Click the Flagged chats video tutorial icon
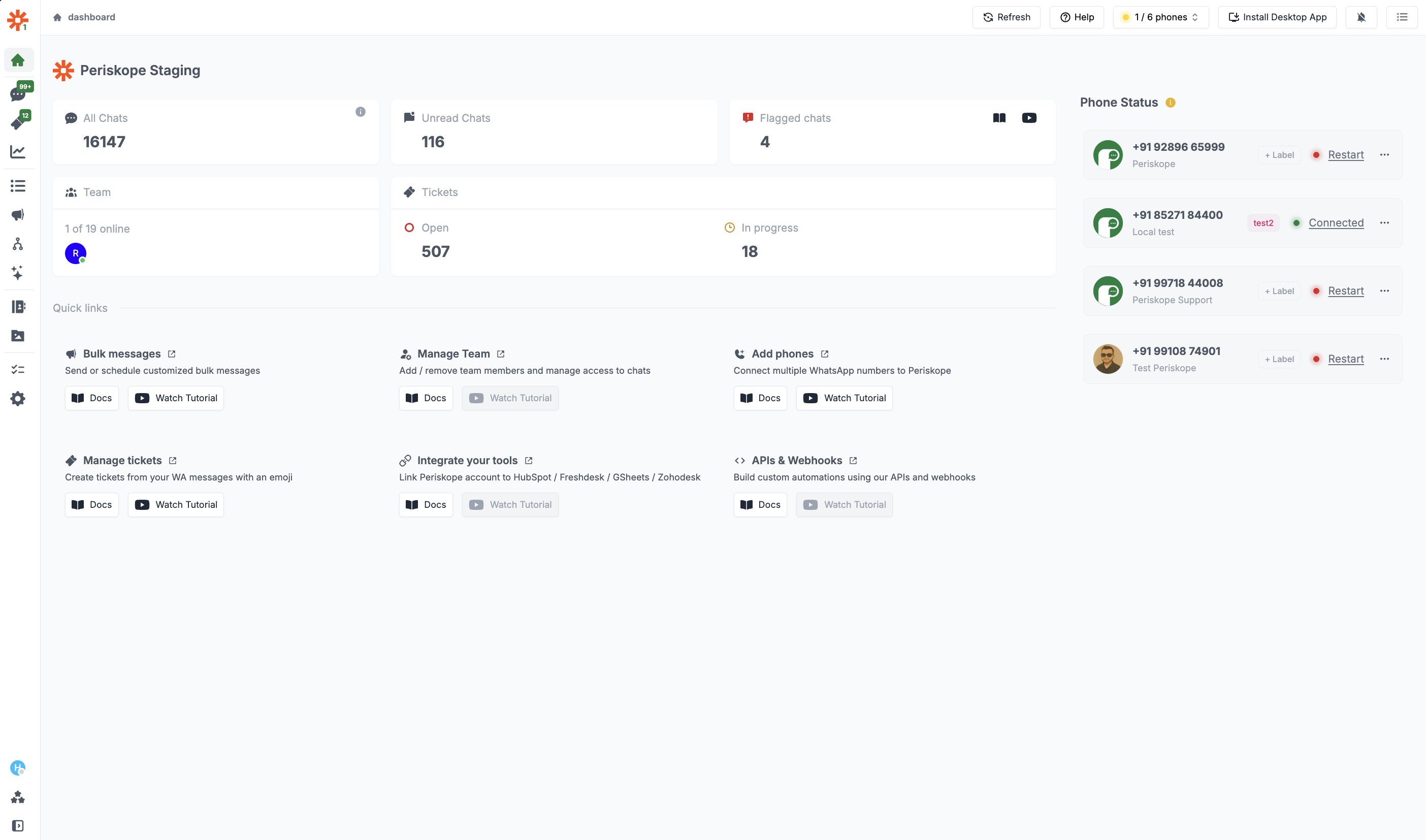 point(1029,118)
